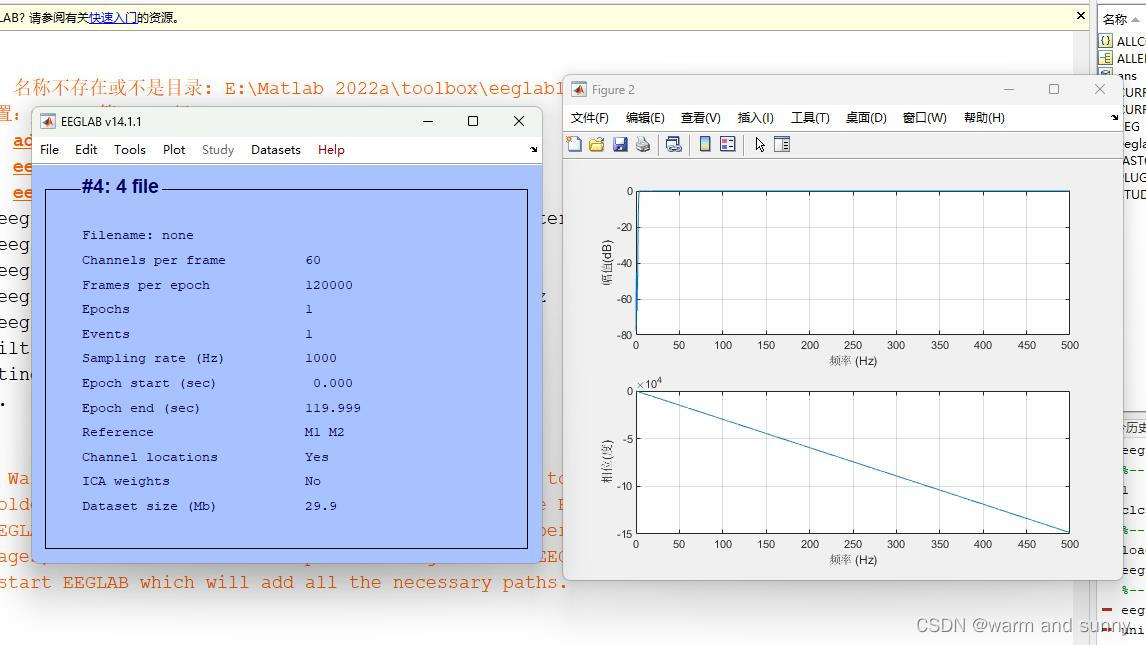Open 编辑(E) menu in Figure 2
The height and width of the screenshot is (645, 1146).
[x=645, y=118]
